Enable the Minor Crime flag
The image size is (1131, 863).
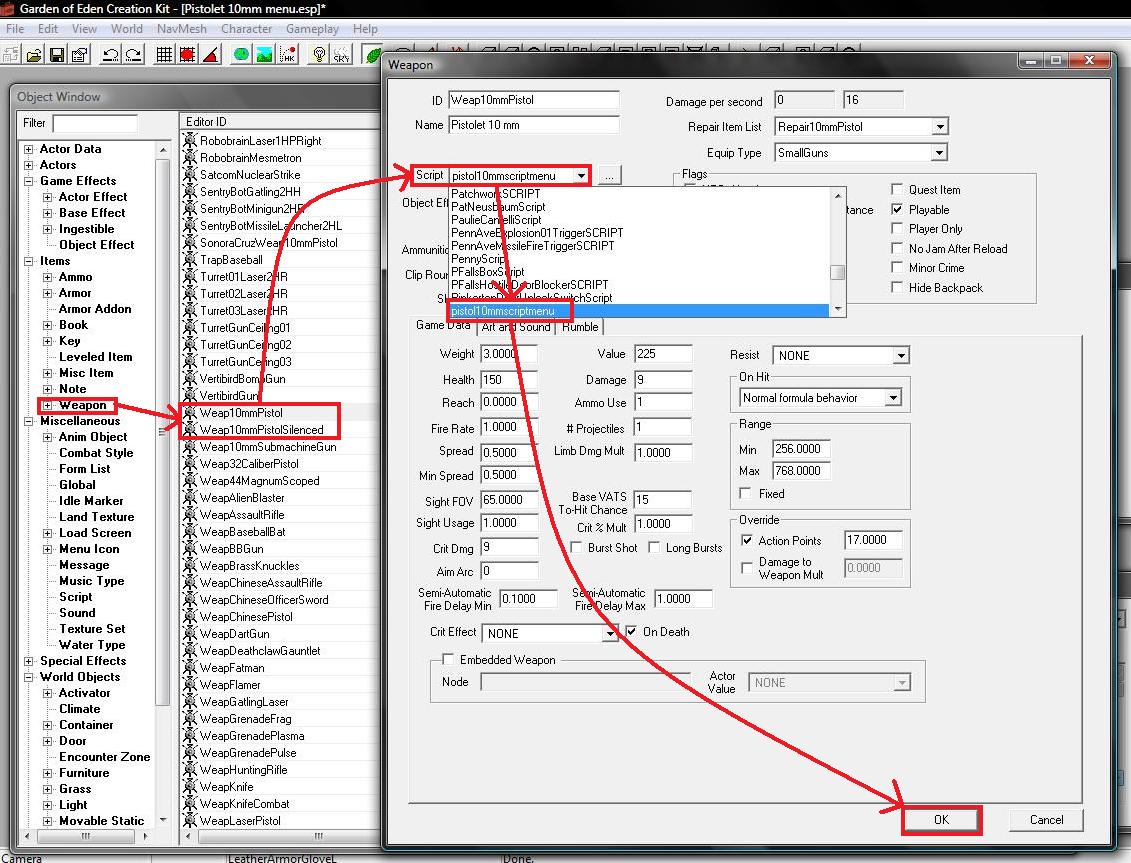pyautogui.click(x=897, y=267)
